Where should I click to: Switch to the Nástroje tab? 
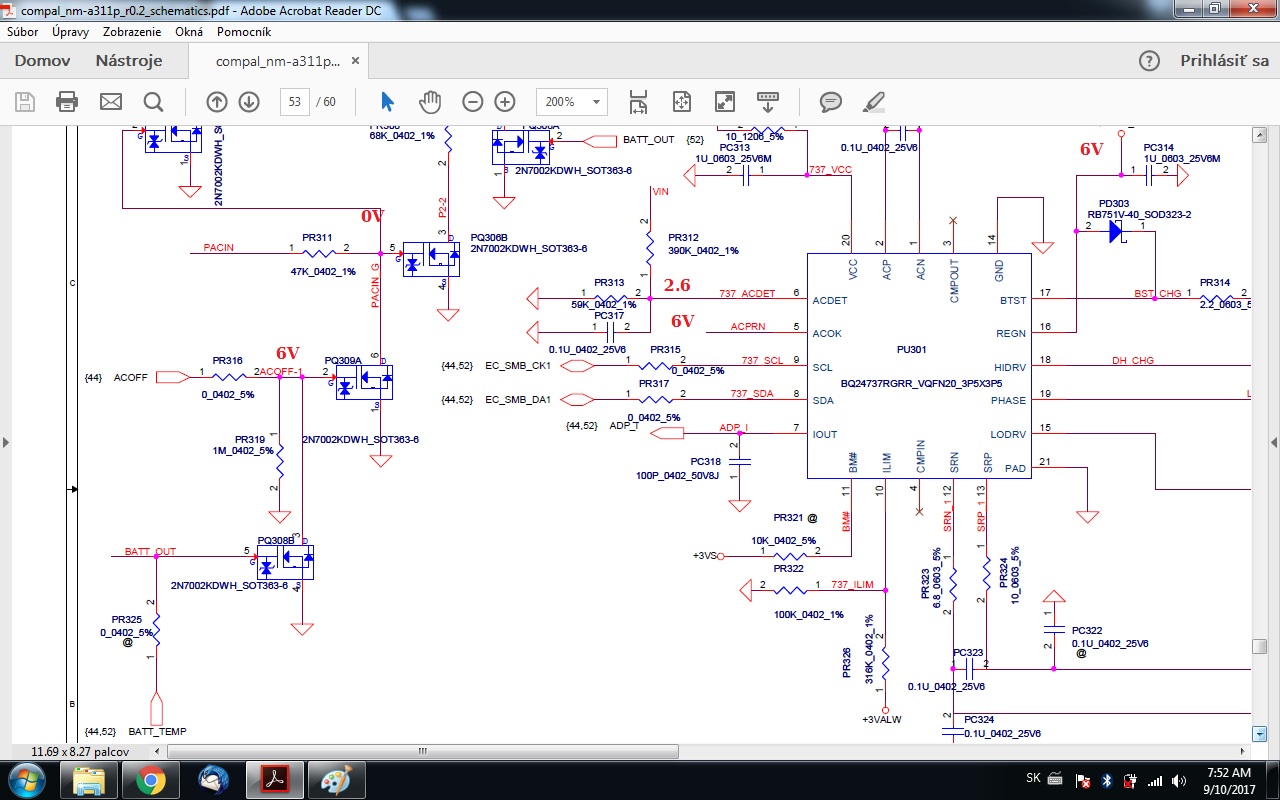[x=128, y=61]
